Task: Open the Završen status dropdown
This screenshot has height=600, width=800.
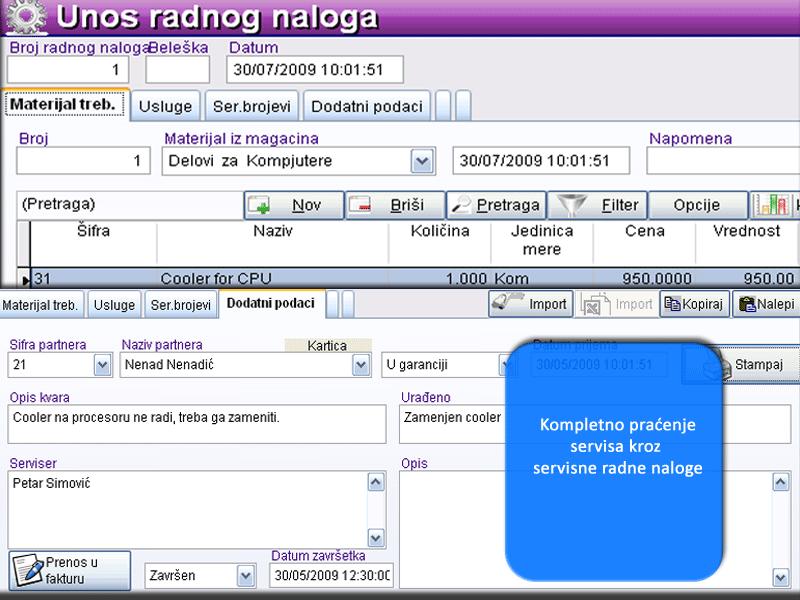Action: point(245,576)
